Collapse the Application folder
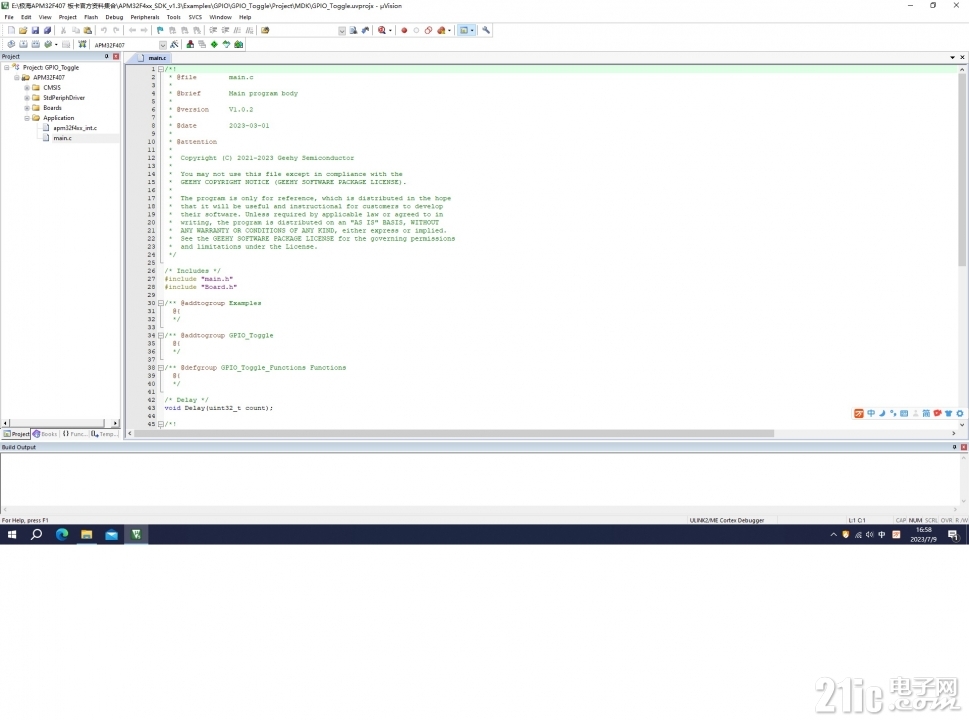The width and height of the screenshot is (969, 720). [27, 118]
